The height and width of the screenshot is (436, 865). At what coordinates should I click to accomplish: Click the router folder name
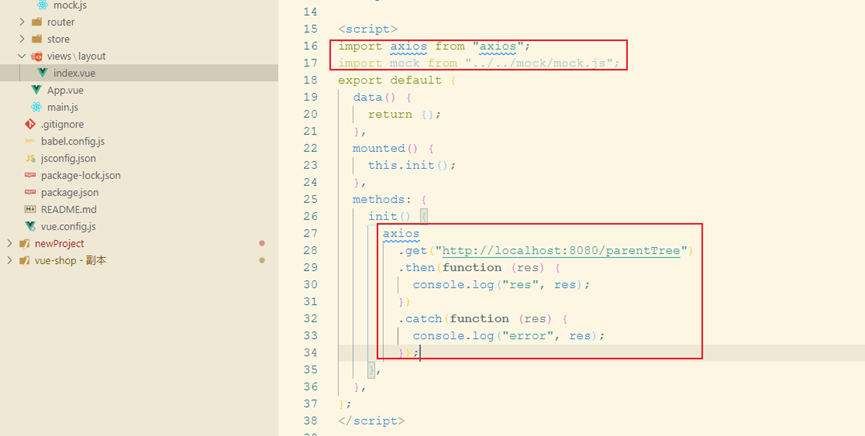(61, 22)
